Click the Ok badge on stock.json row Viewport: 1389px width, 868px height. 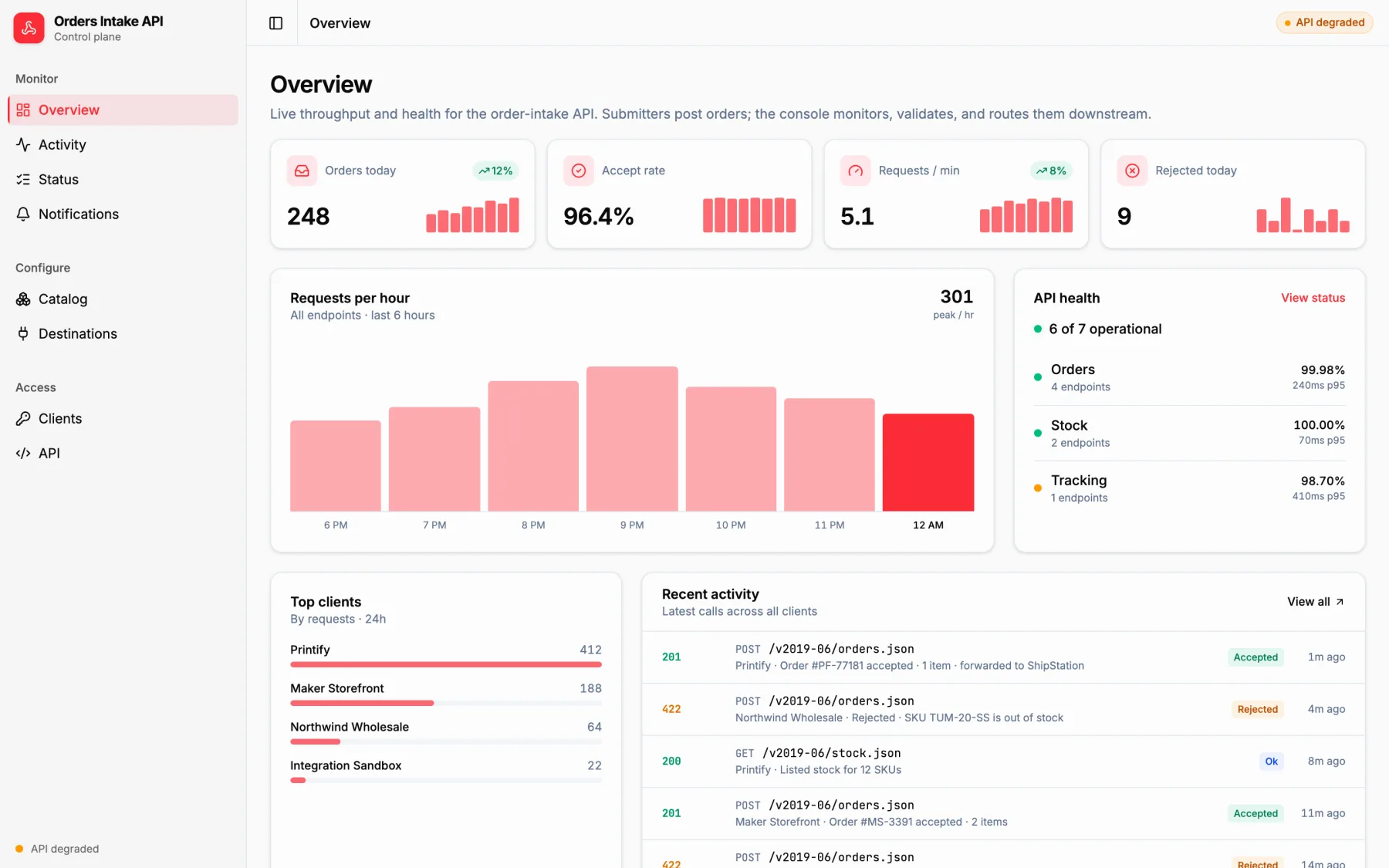pos(1271,762)
